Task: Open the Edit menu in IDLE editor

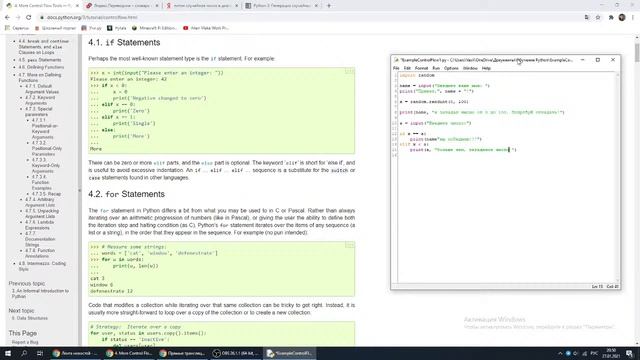Action: 407,68
